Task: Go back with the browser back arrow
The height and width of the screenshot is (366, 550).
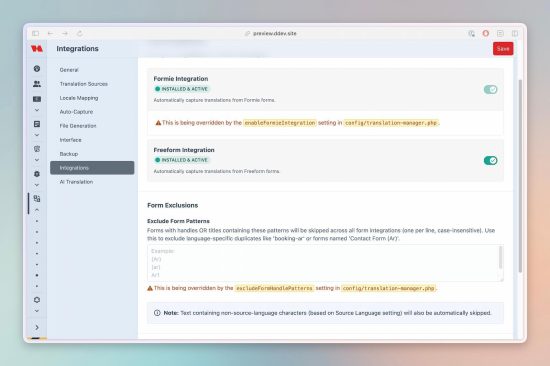Action: coord(50,33)
